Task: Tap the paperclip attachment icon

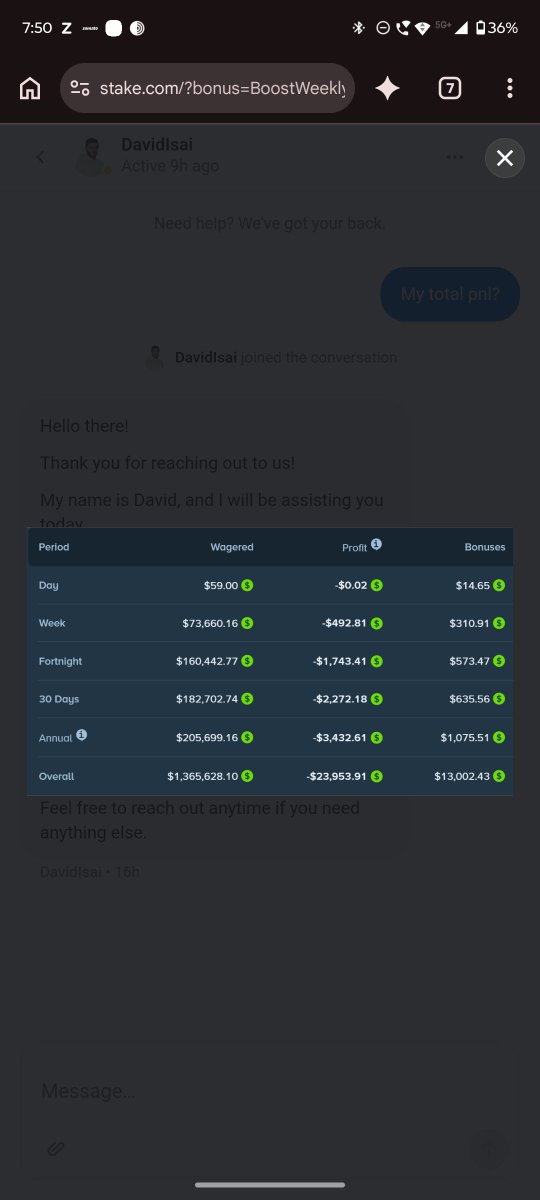Action: tap(56, 1148)
